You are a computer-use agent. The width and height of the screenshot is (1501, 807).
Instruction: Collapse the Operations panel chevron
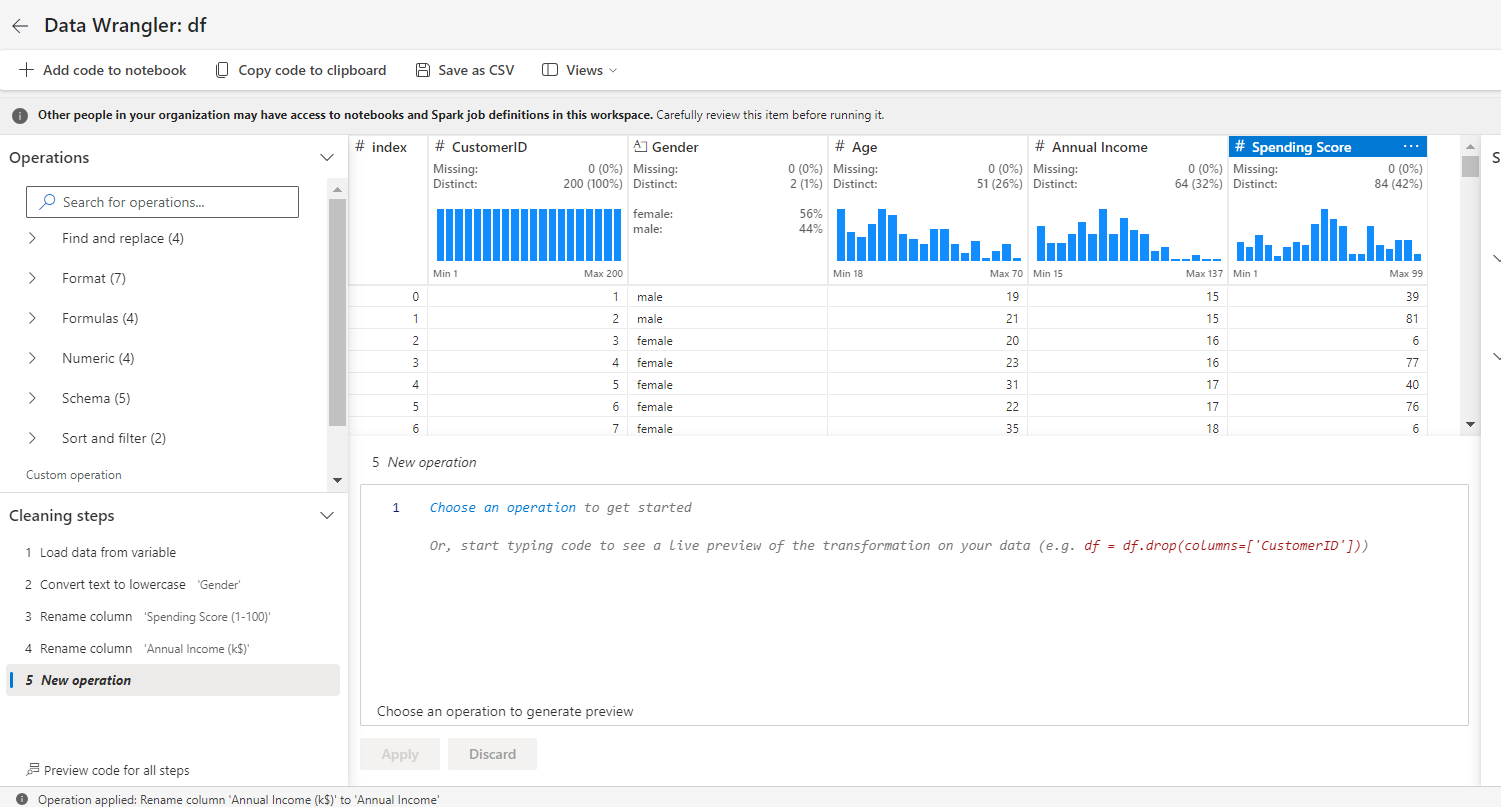click(x=326, y=158)
